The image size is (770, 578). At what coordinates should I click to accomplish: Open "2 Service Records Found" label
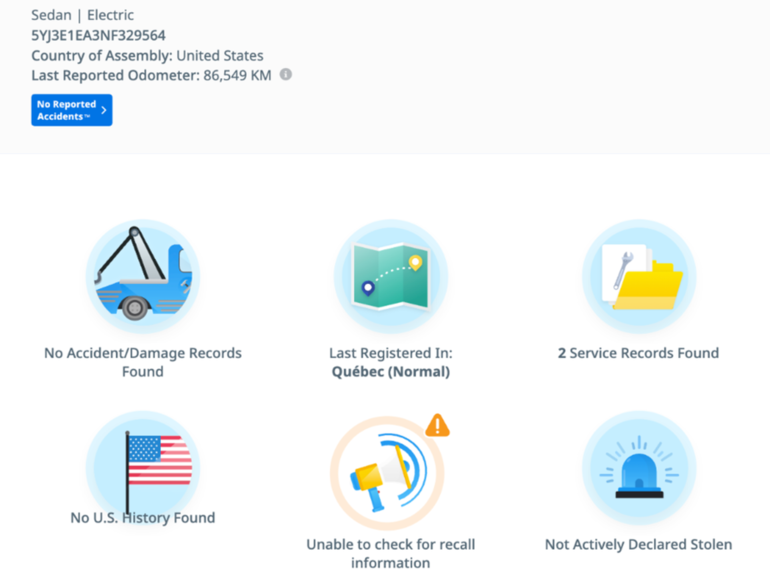[638, 353]
